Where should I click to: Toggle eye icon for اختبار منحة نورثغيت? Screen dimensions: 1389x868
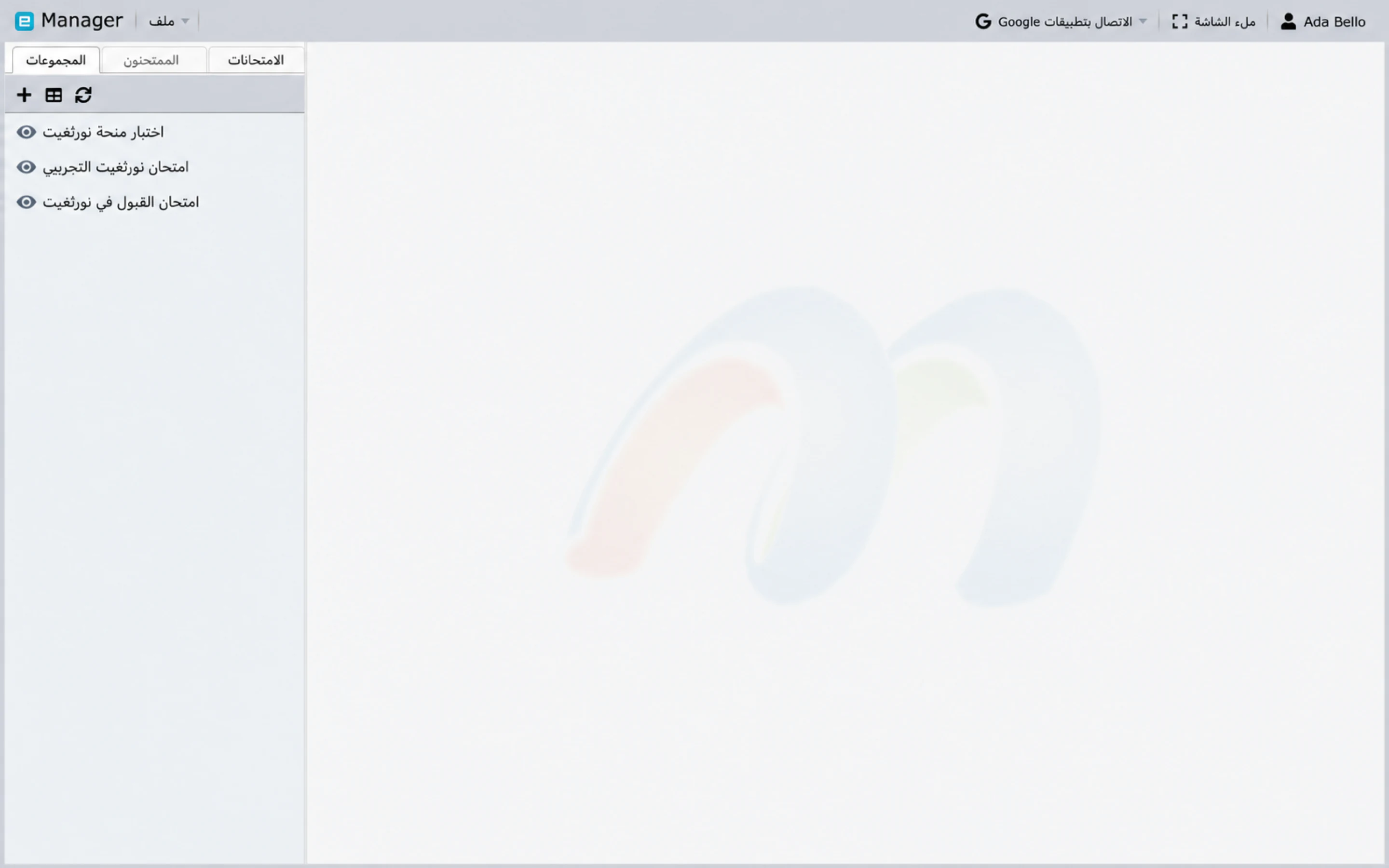(x=27, y=132)
